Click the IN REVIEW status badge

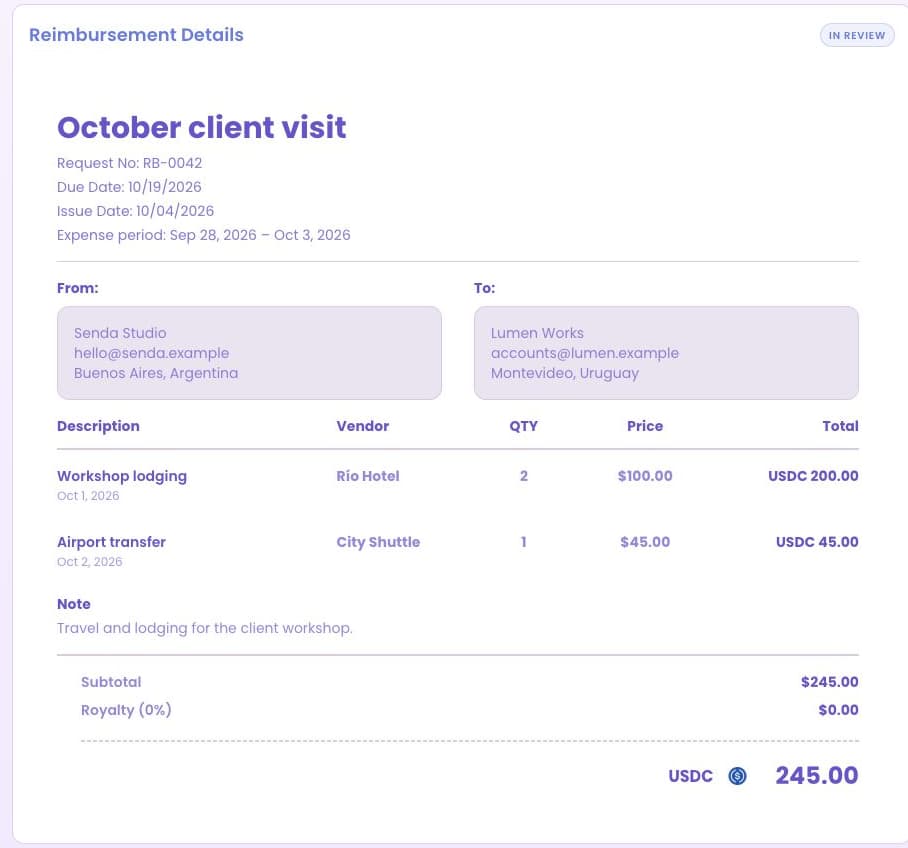857,35
